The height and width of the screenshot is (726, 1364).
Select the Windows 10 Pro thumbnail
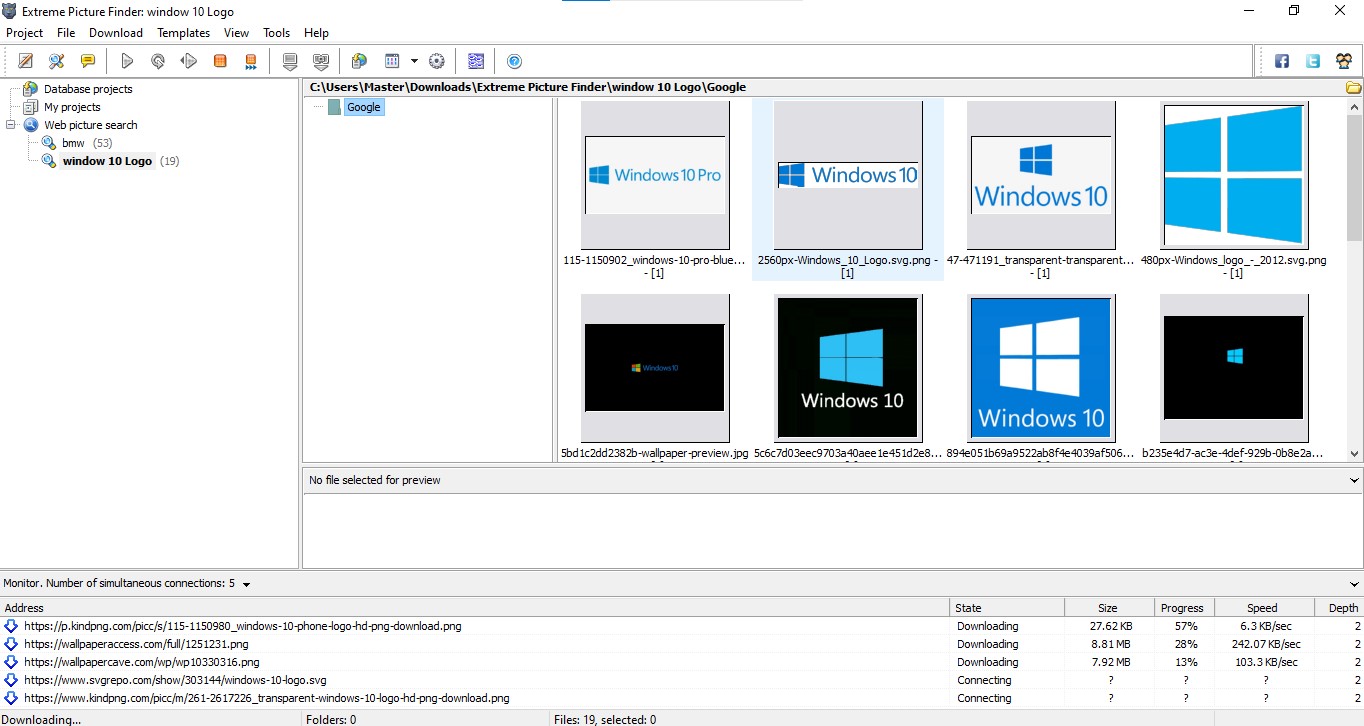tap(655, 175)
